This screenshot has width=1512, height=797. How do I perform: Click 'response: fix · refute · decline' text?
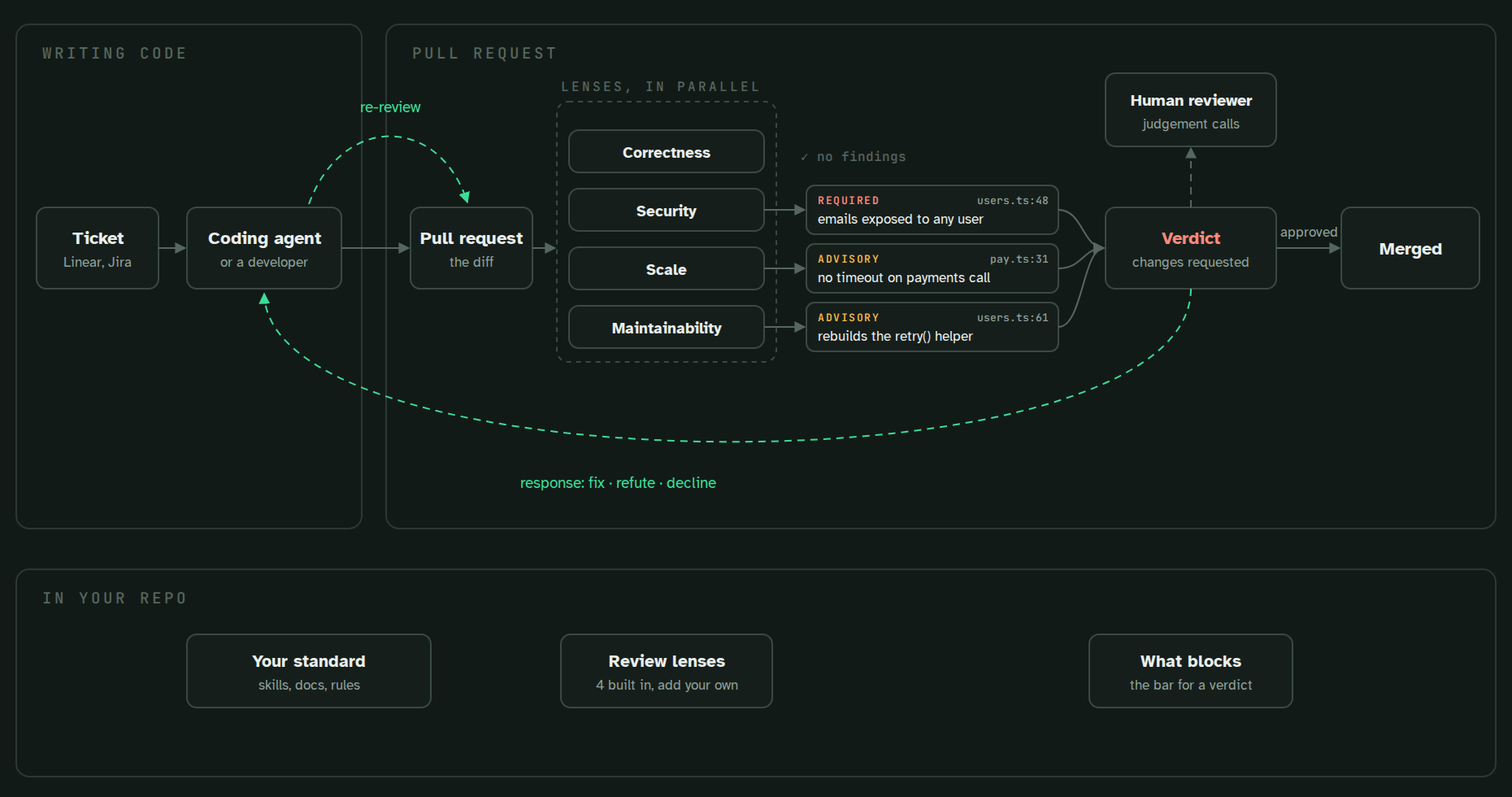click(x=618, y=482)
